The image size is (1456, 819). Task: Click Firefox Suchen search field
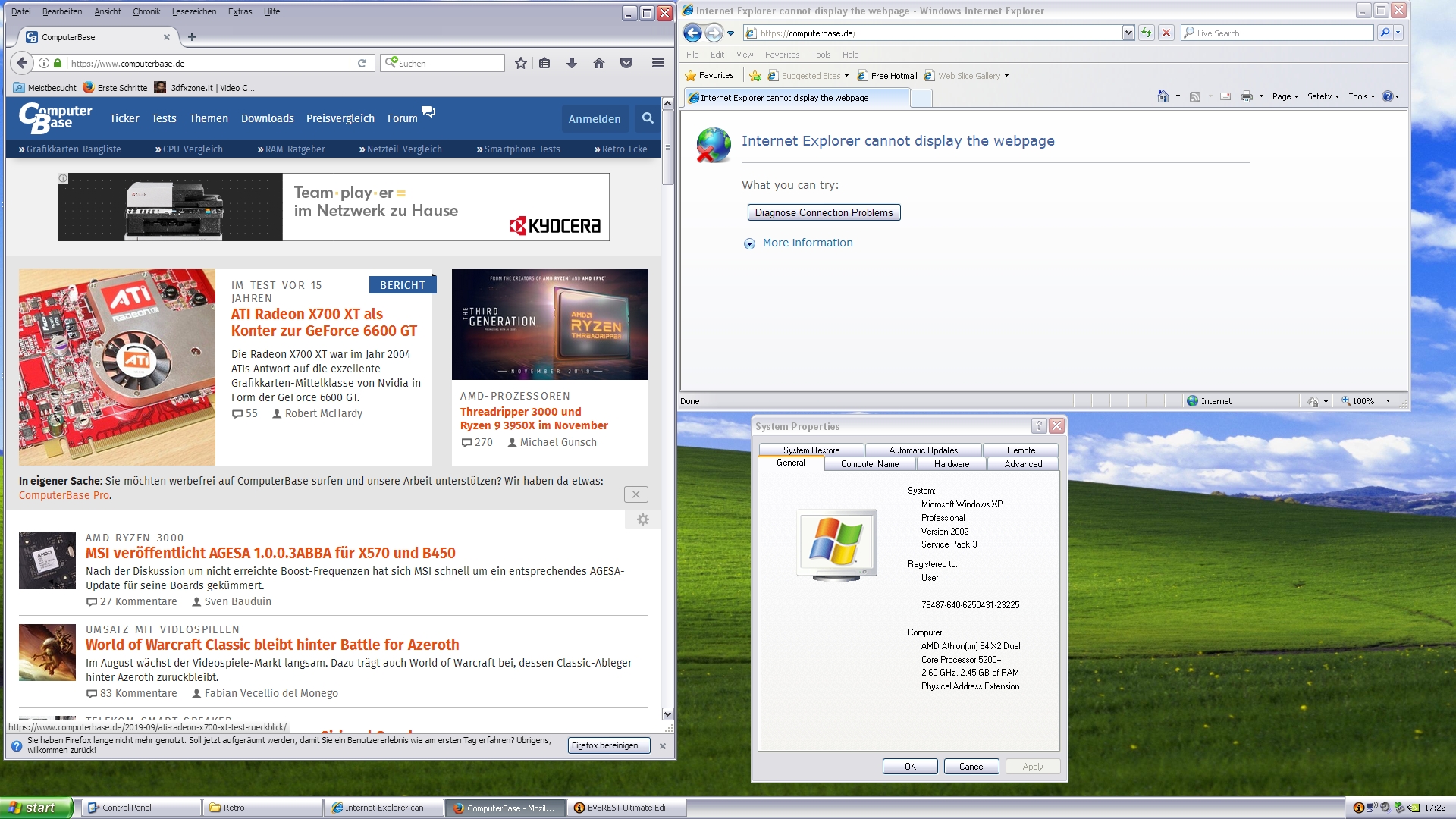(447, 64)
